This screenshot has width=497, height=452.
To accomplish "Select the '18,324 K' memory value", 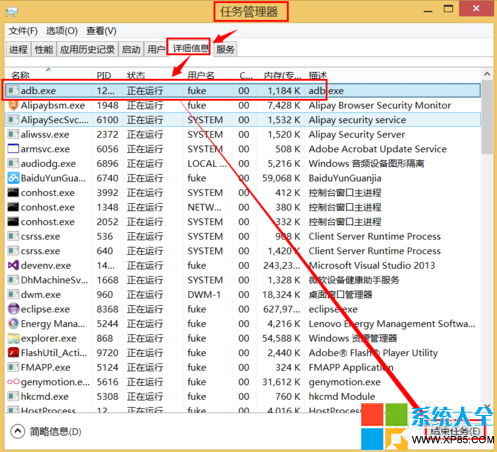I will pyautogui.click(x=281, y=295).
